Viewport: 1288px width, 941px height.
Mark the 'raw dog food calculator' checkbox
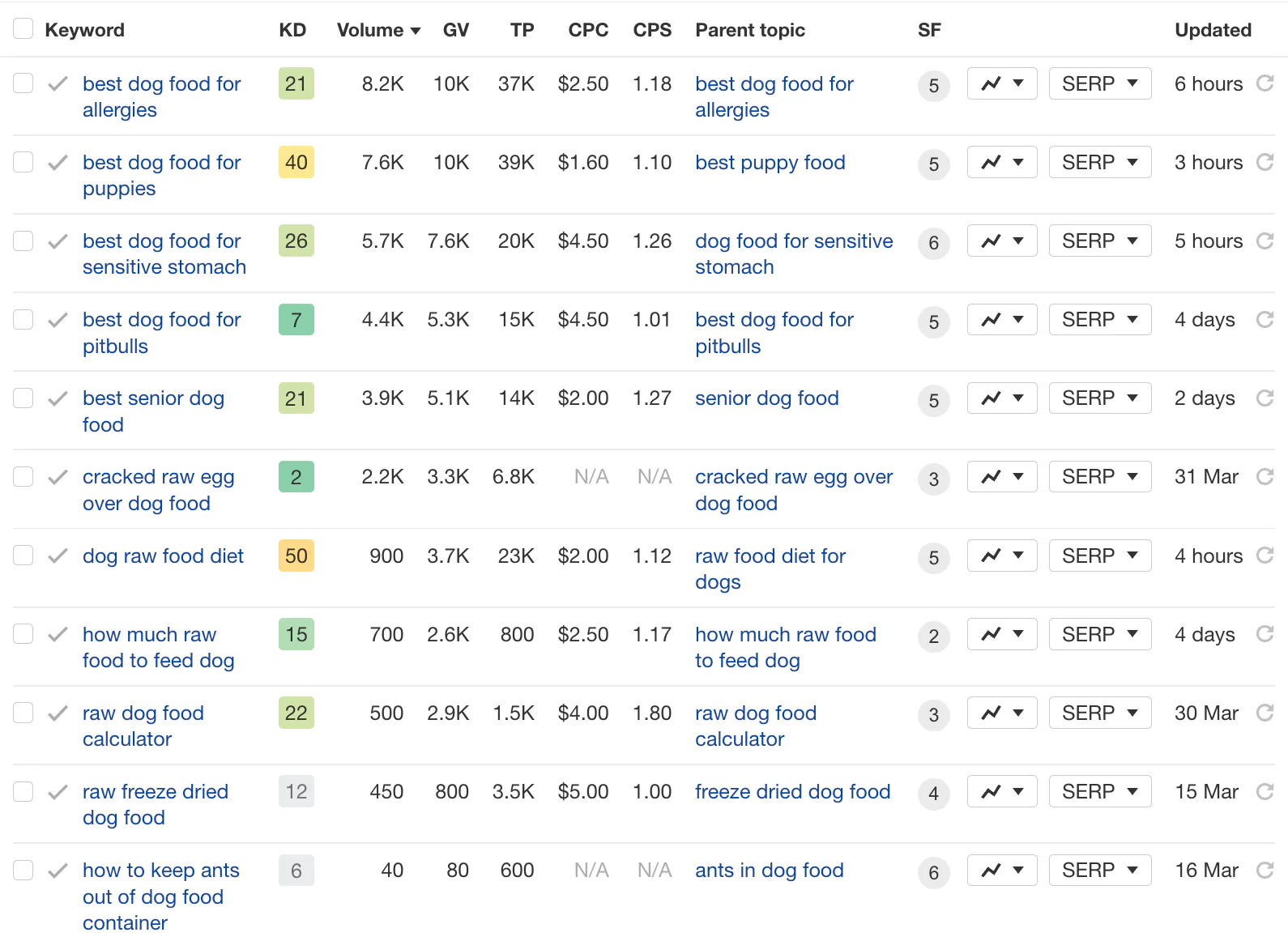click(23, 712)
